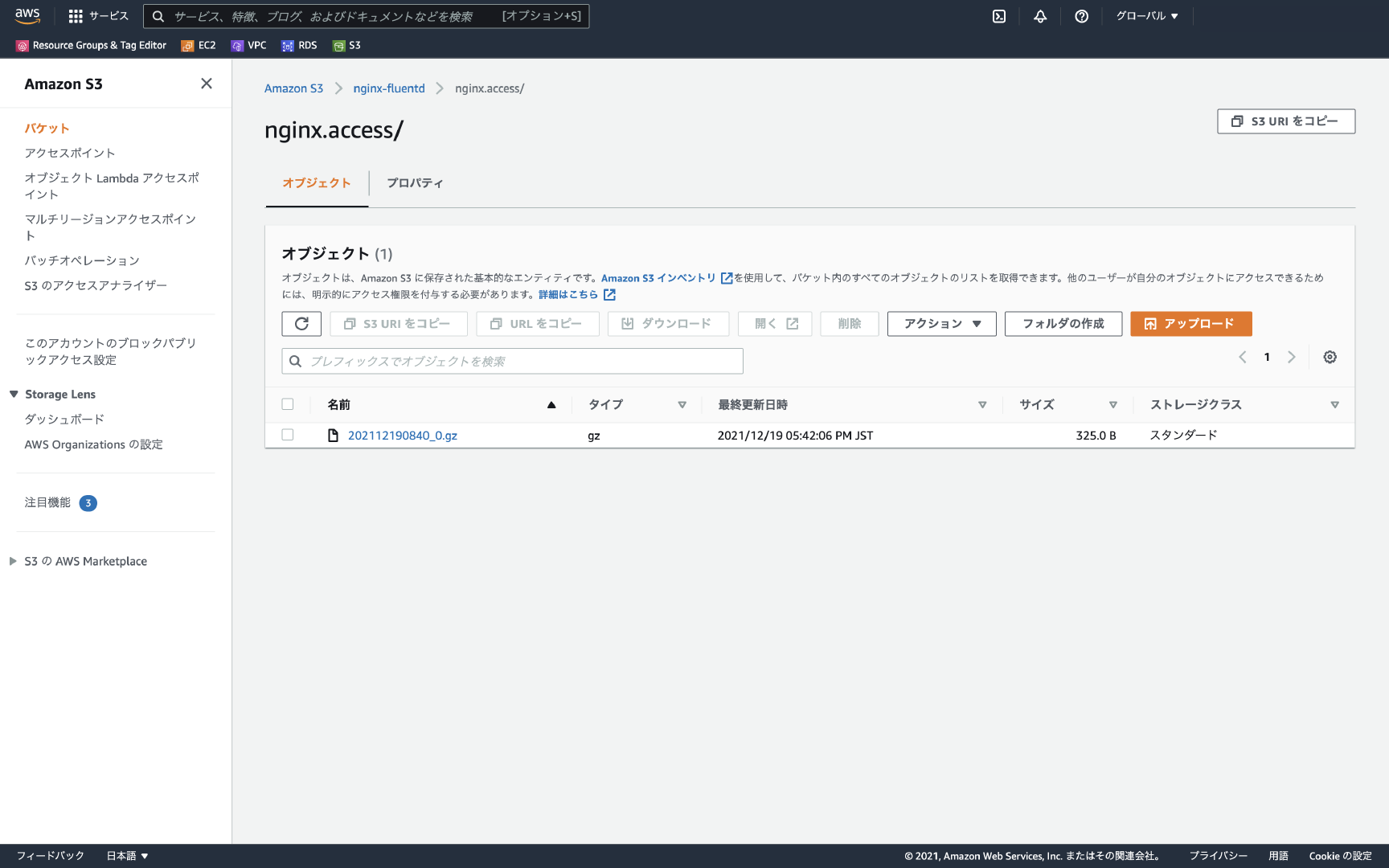Open the notifications bell
This screenshot has height=868, width=1389.
click(1040, 16)
